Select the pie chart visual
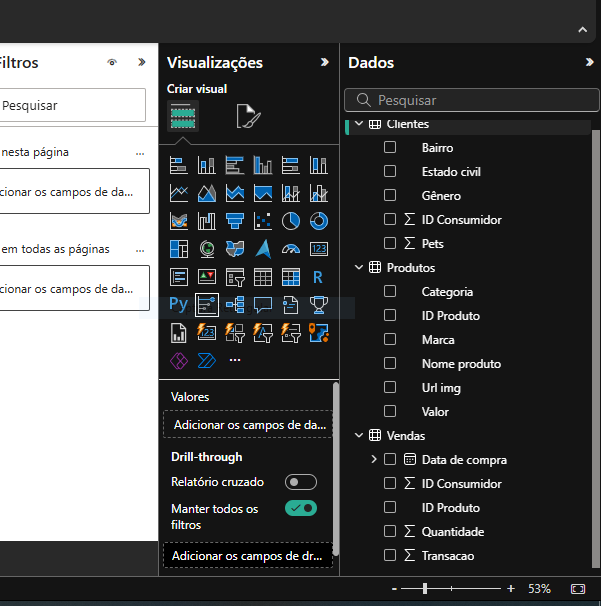The width and height of the screenshot is (601, 606). 291,221
